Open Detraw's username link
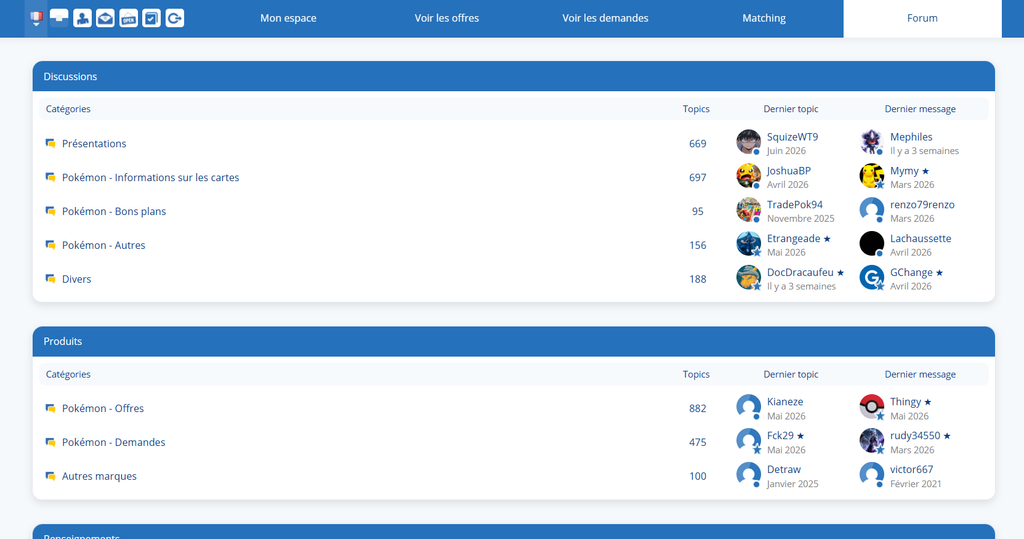Image resolution: width=1024 pixels, height=539 pixels. [x=784, y=470]
